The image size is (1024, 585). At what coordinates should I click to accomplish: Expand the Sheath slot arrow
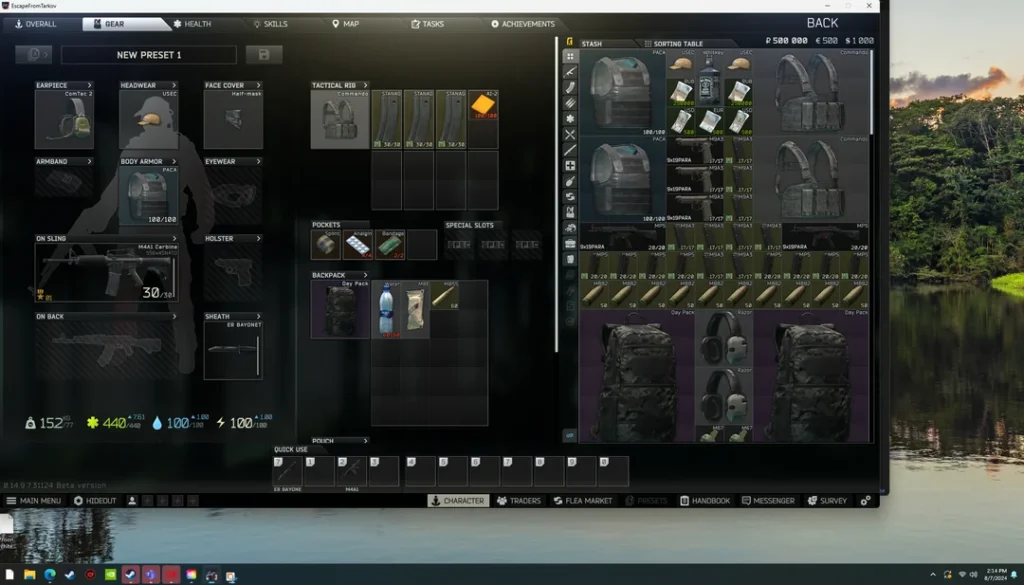tap(259, 316)
